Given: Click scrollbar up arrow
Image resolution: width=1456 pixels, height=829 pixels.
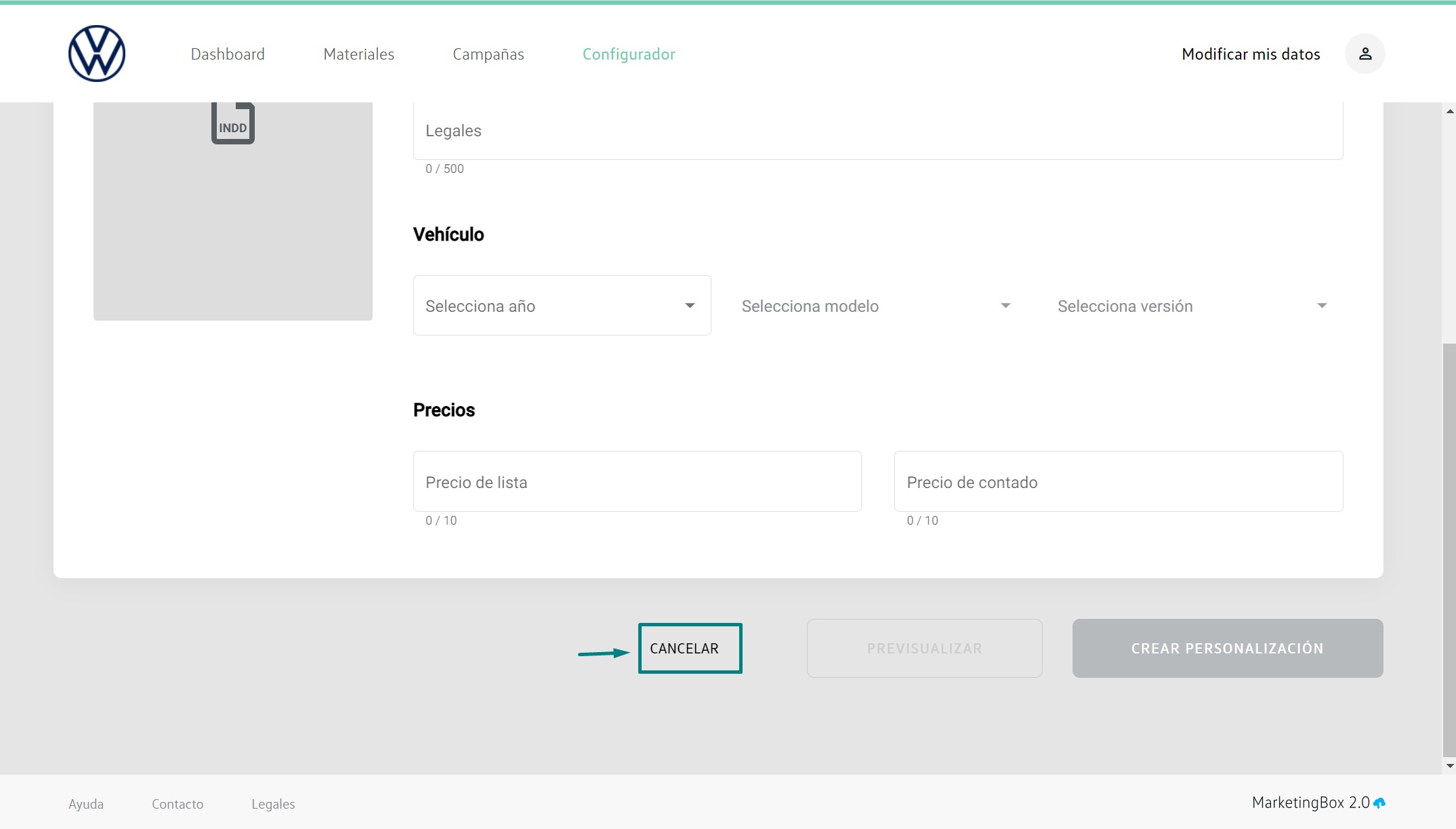Looking at the screenshot, I should click(x=1449, y=111).
